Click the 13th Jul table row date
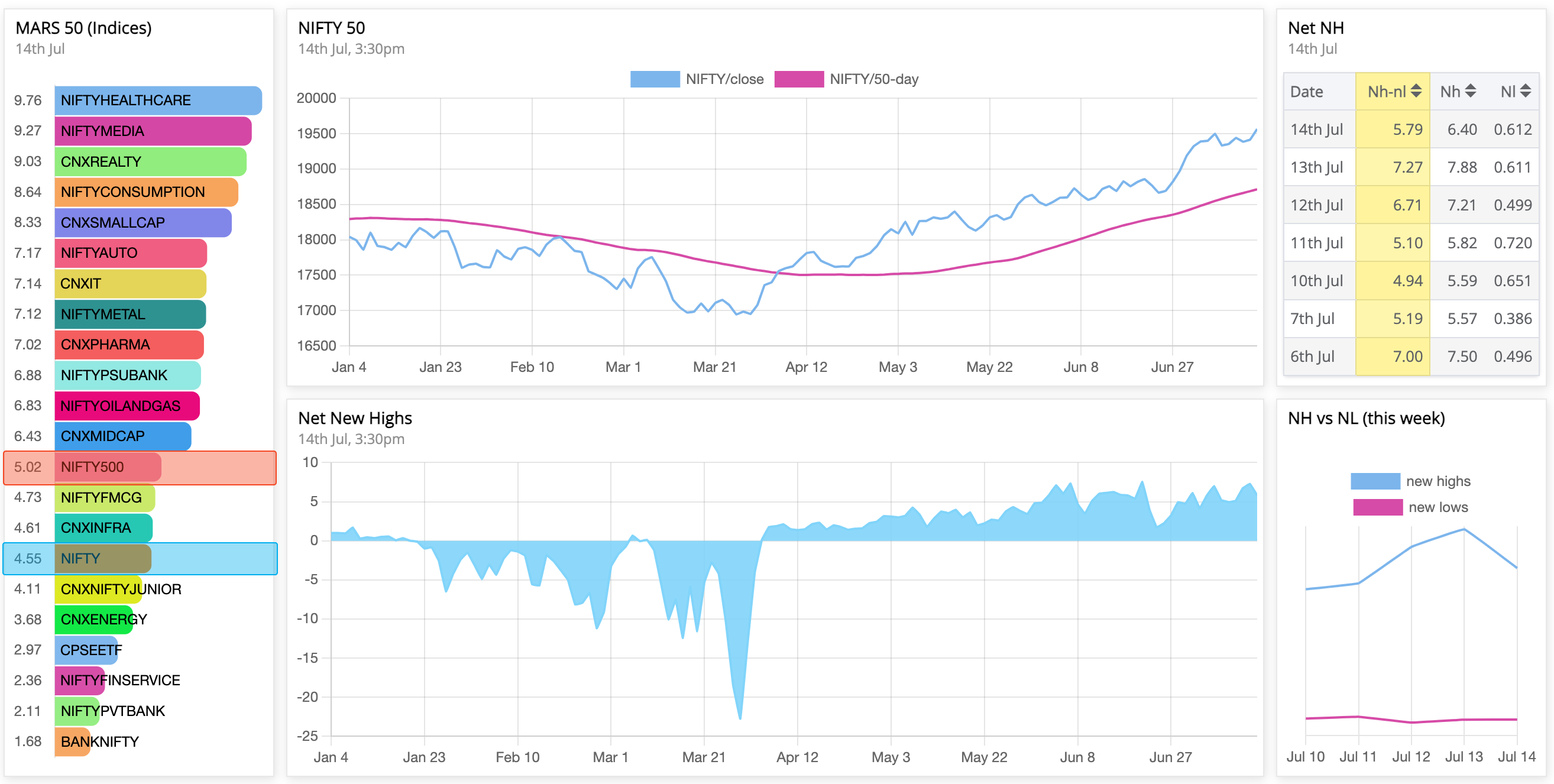Image resolution: width=1554 pixels, height=784 pixels. tap(1316, 167)
